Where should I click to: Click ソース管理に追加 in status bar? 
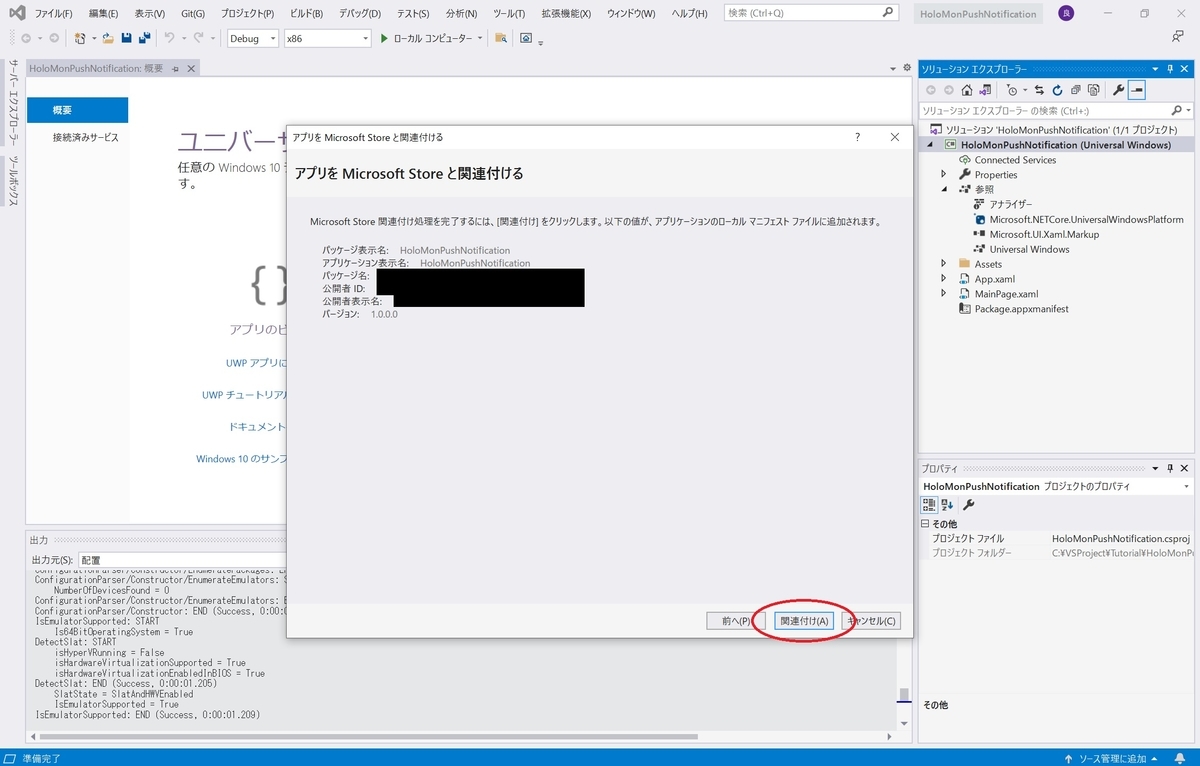(x=1110, y=758)
